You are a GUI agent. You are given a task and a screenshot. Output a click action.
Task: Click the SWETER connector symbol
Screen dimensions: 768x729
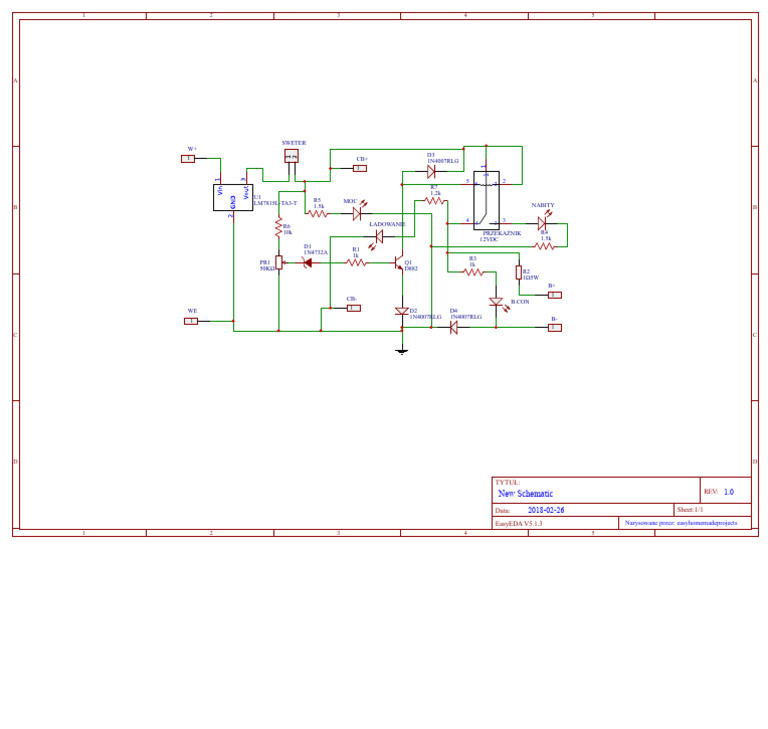coord(291,156)
